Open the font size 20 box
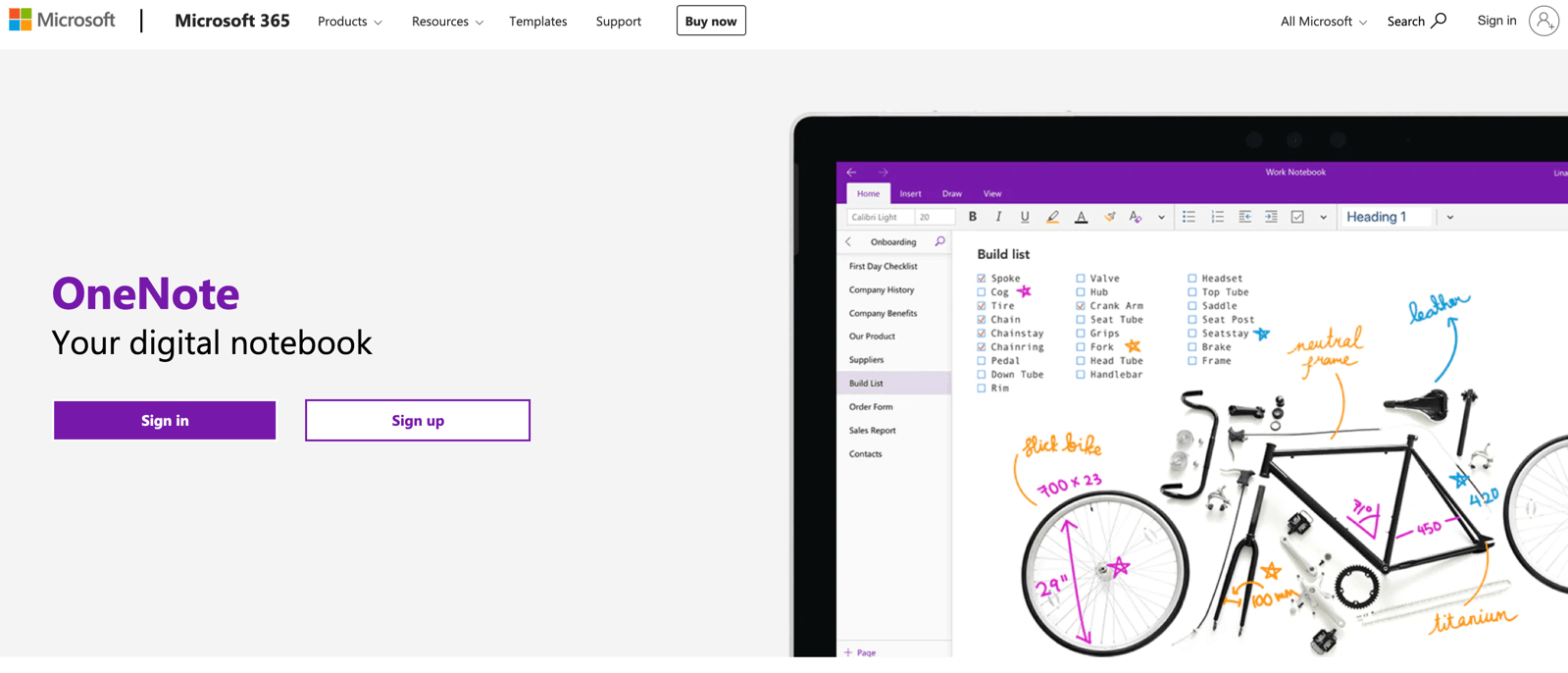Image resolution: width=1568 pixels, height=673 pixels. (935, 217)
